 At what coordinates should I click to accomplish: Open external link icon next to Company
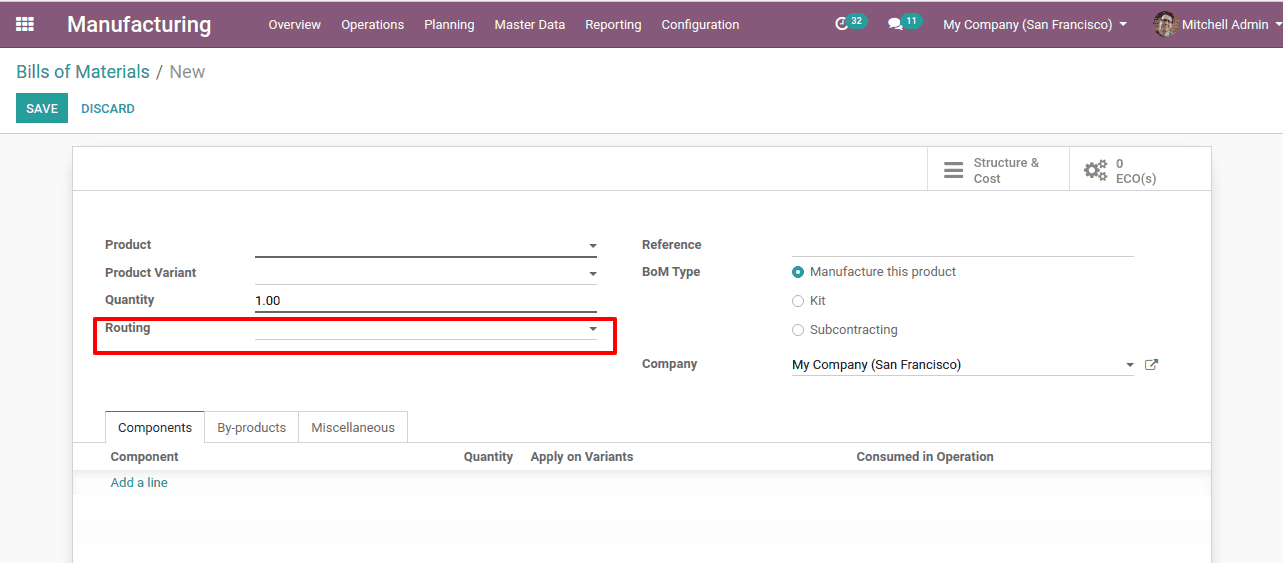(1151, 365)
